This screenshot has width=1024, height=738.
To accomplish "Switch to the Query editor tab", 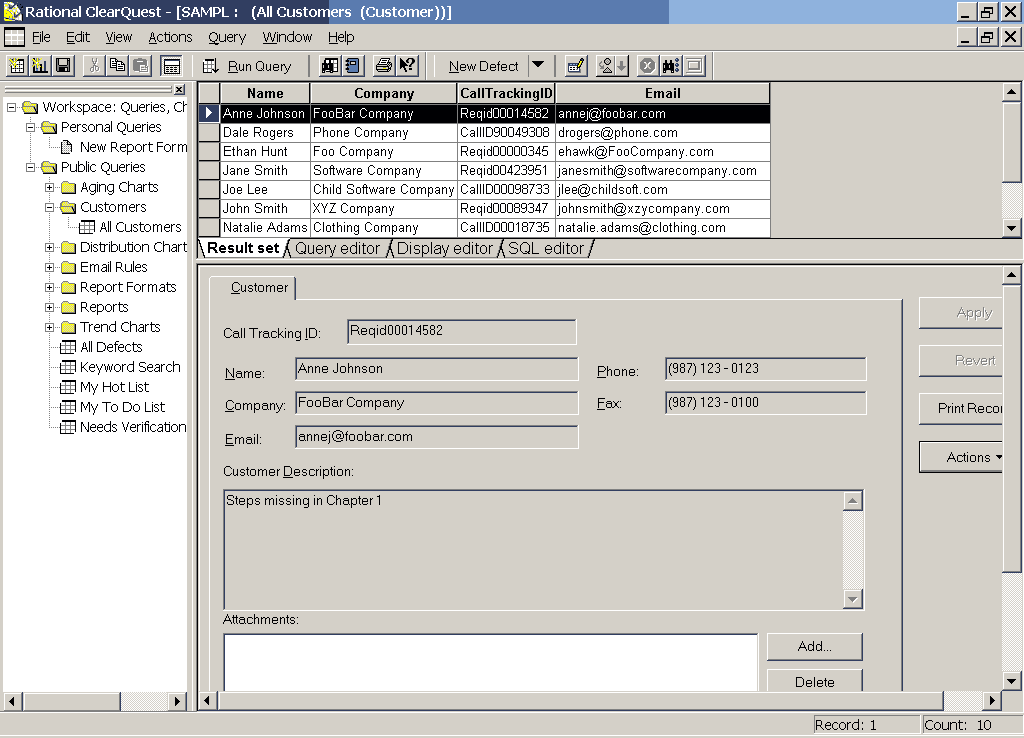I will (x=337, y=248).
